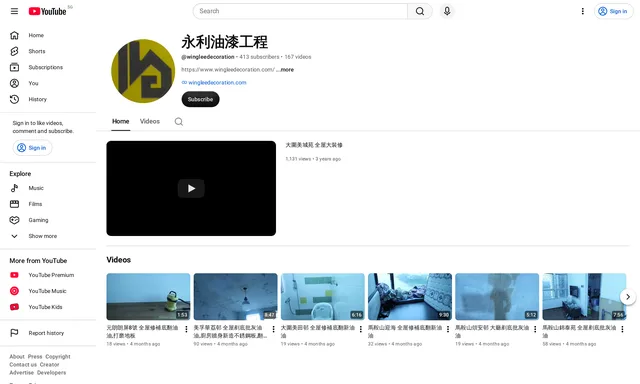The height and width of the screenshot is (384, 640).
Task: Open options menu for the 32 views video
Action: [448, 329]
